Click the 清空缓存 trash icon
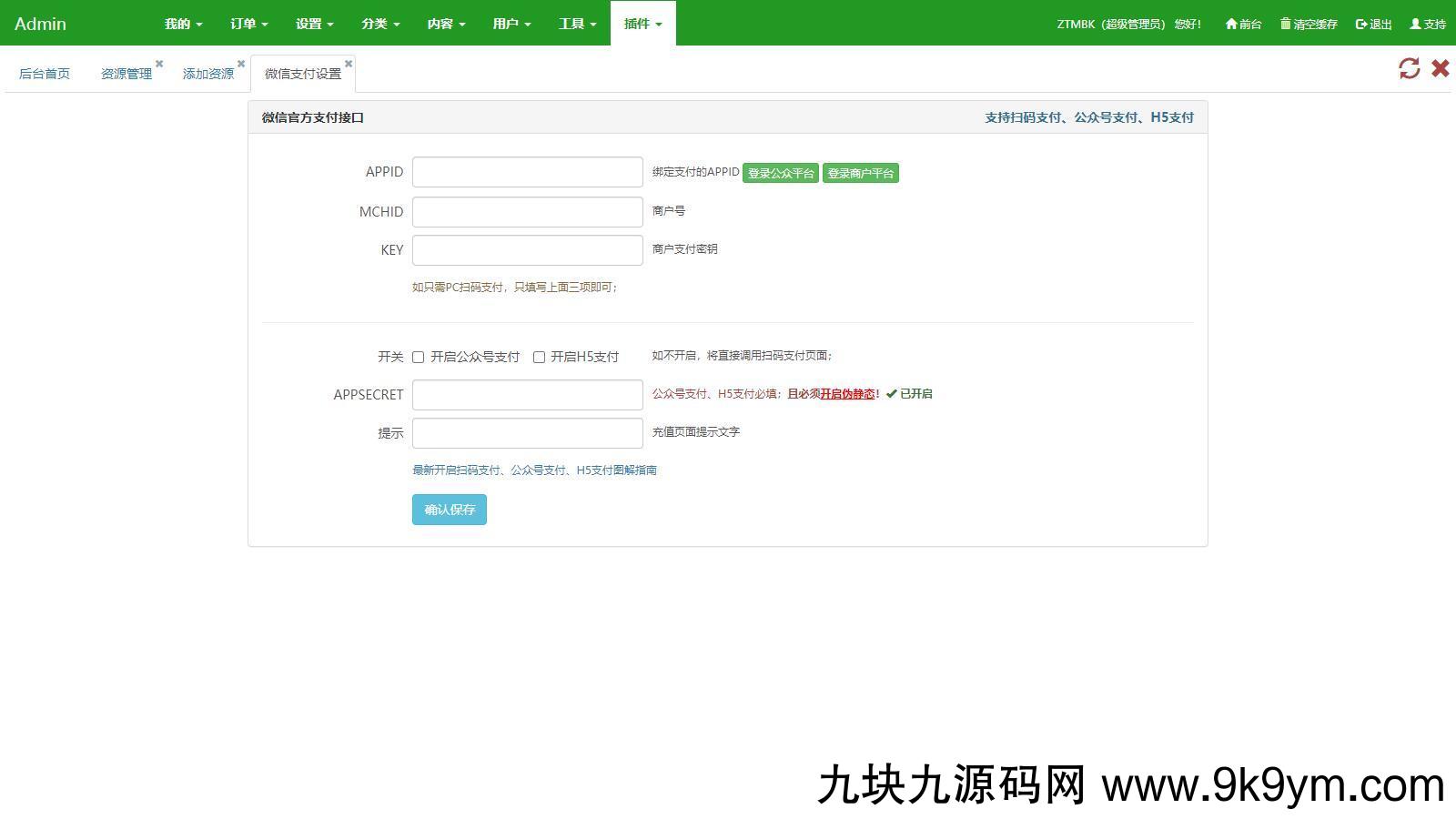The height and width of the screenshot is (819, 1456). pyautogui.click(x=1286, y=24)
